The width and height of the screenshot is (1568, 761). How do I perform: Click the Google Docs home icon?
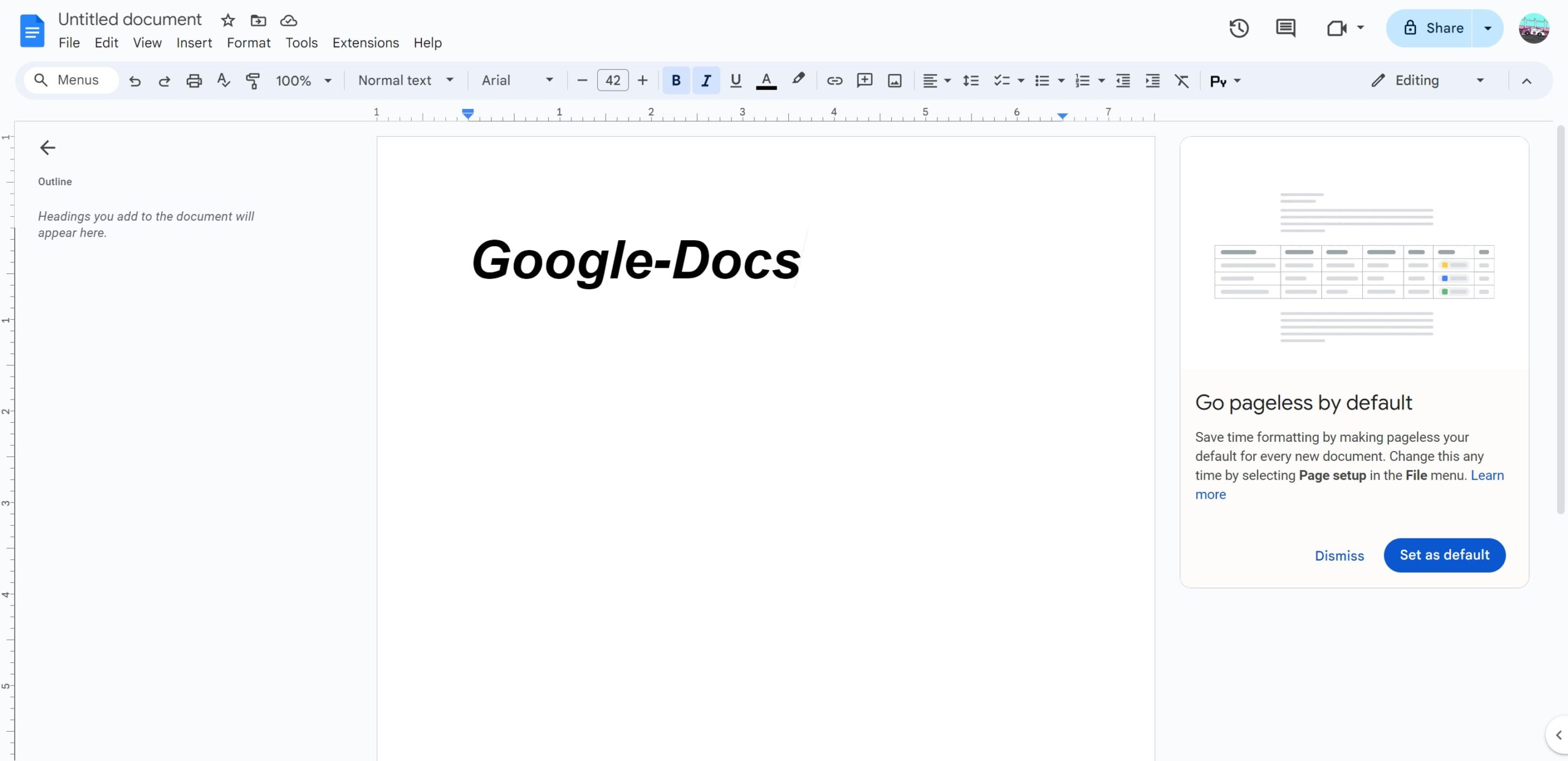coord(32,30)
